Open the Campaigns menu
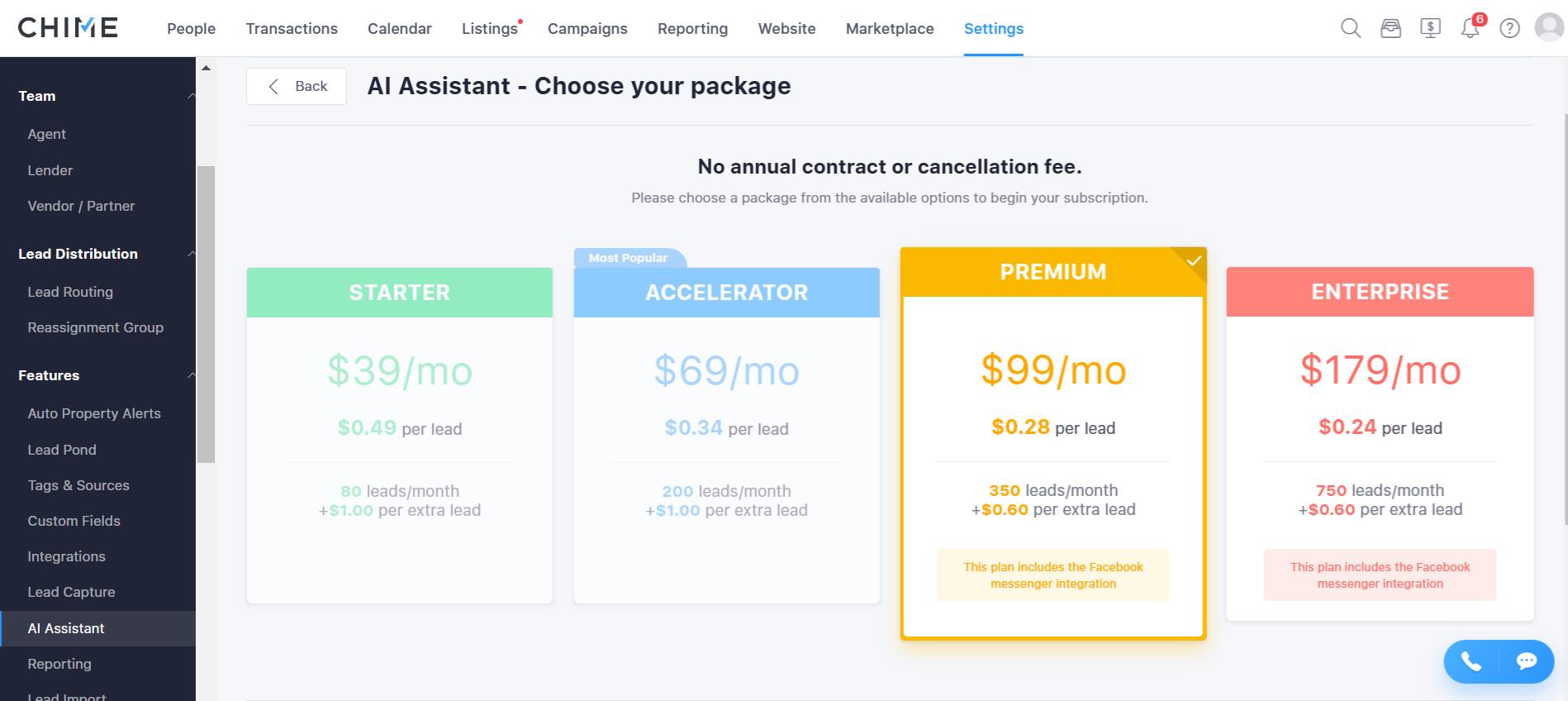 click(587, 28)
